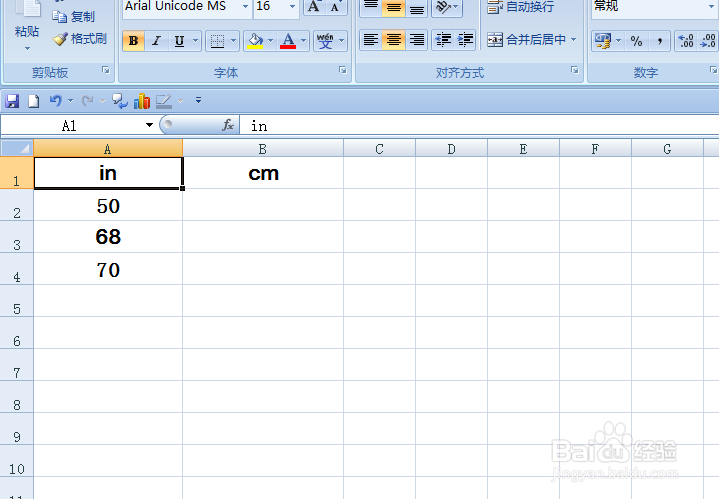
Task: Select cell A4 containing 70
Action: tap(108, 269)
